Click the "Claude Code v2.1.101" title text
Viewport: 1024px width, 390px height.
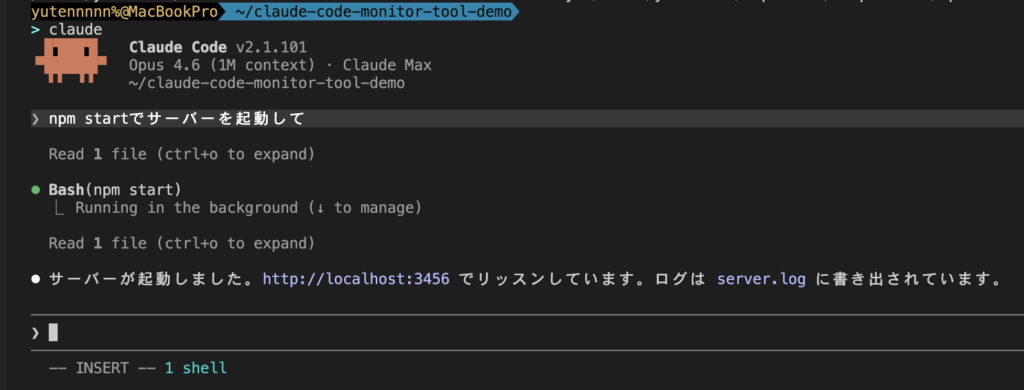tap(217, 47)
